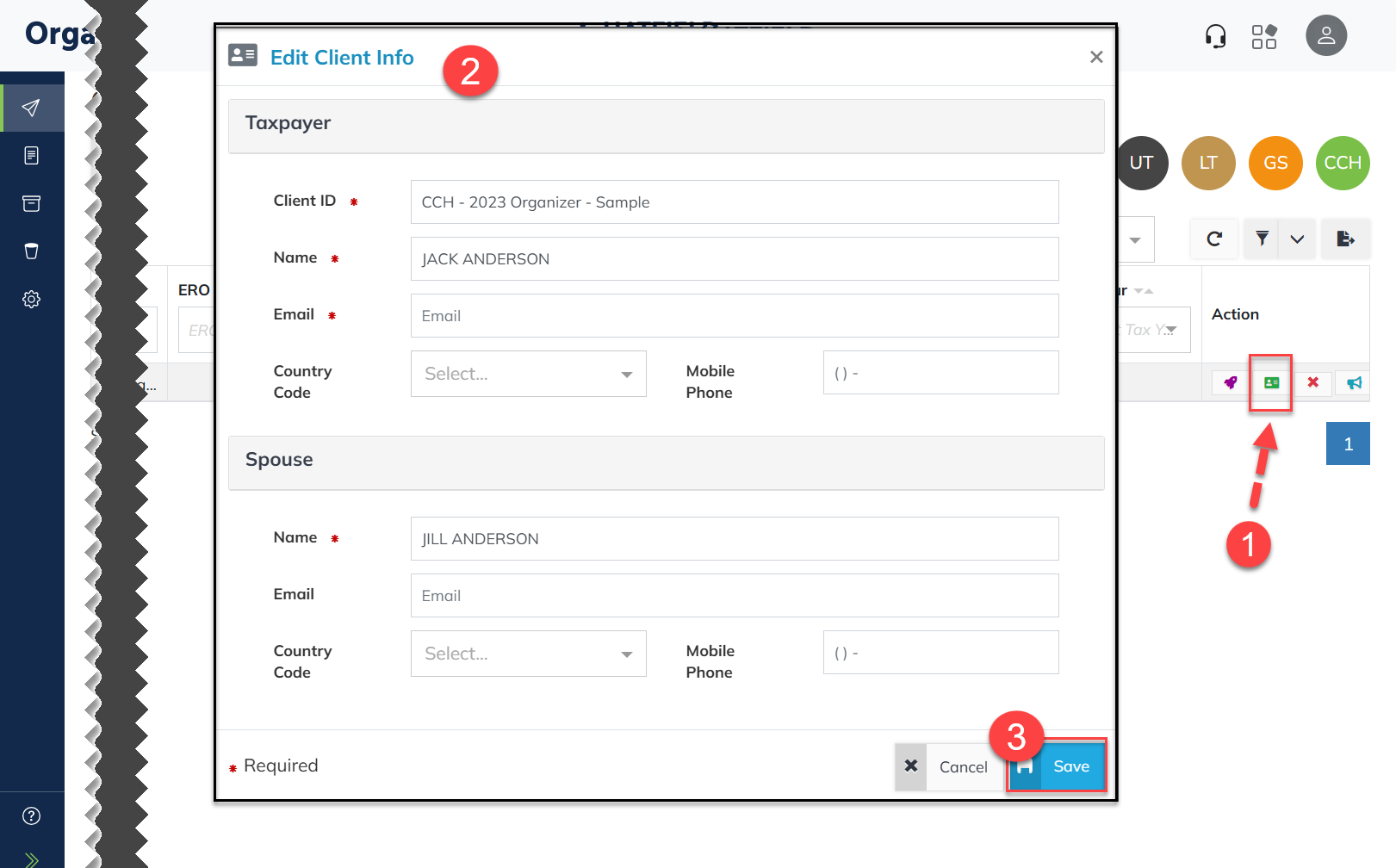Click the export file icon
Image resolution: width=1396 pixels, height=868 pixels.
pos(1345,239)
